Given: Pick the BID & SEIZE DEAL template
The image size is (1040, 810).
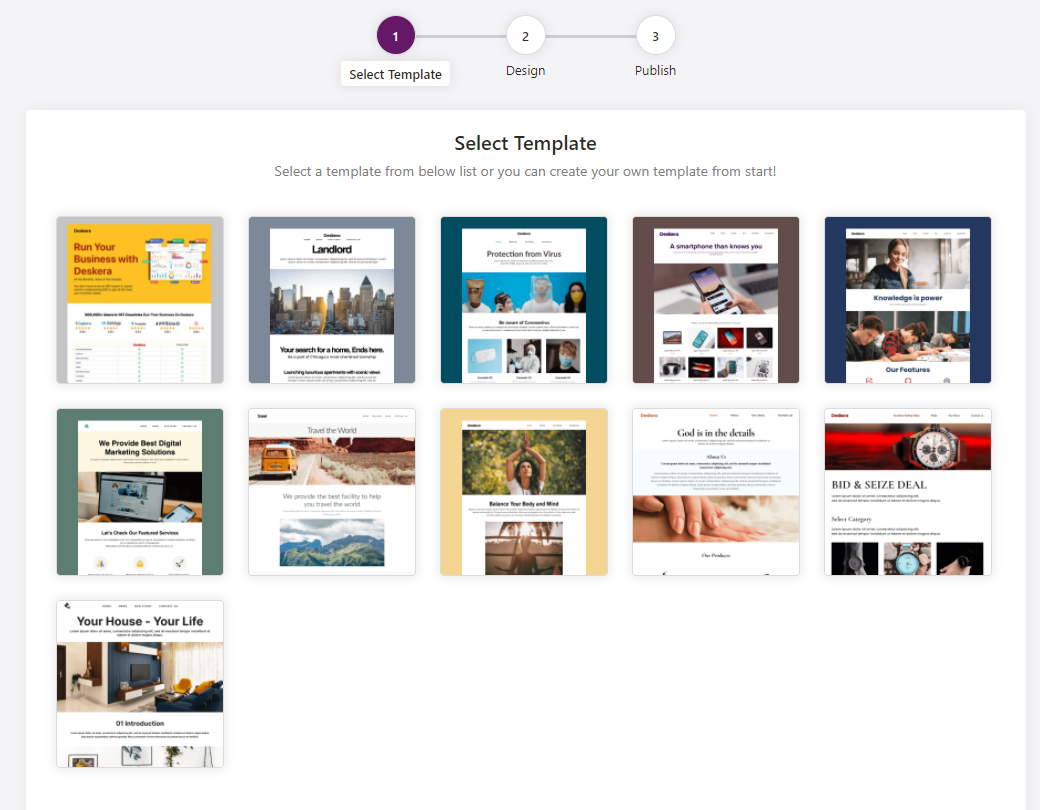Looking at the screenshot, I should click(908, 492).
